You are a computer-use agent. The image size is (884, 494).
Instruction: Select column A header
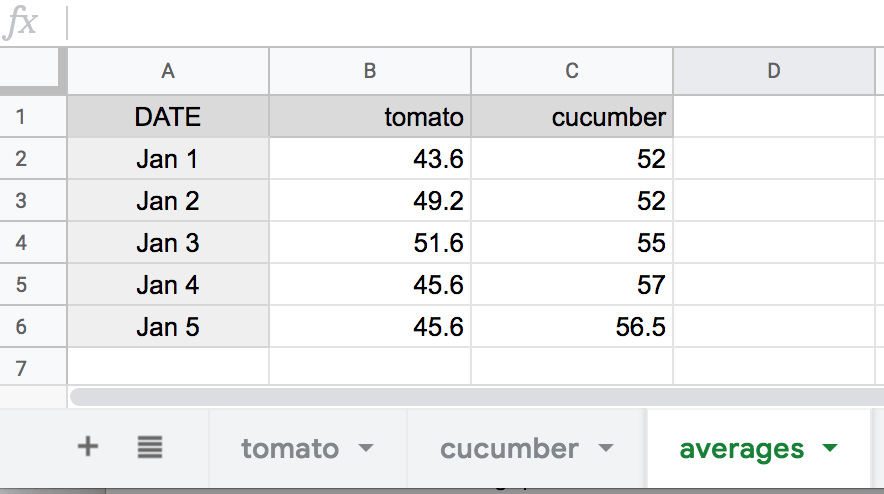(x=168, y=71)
